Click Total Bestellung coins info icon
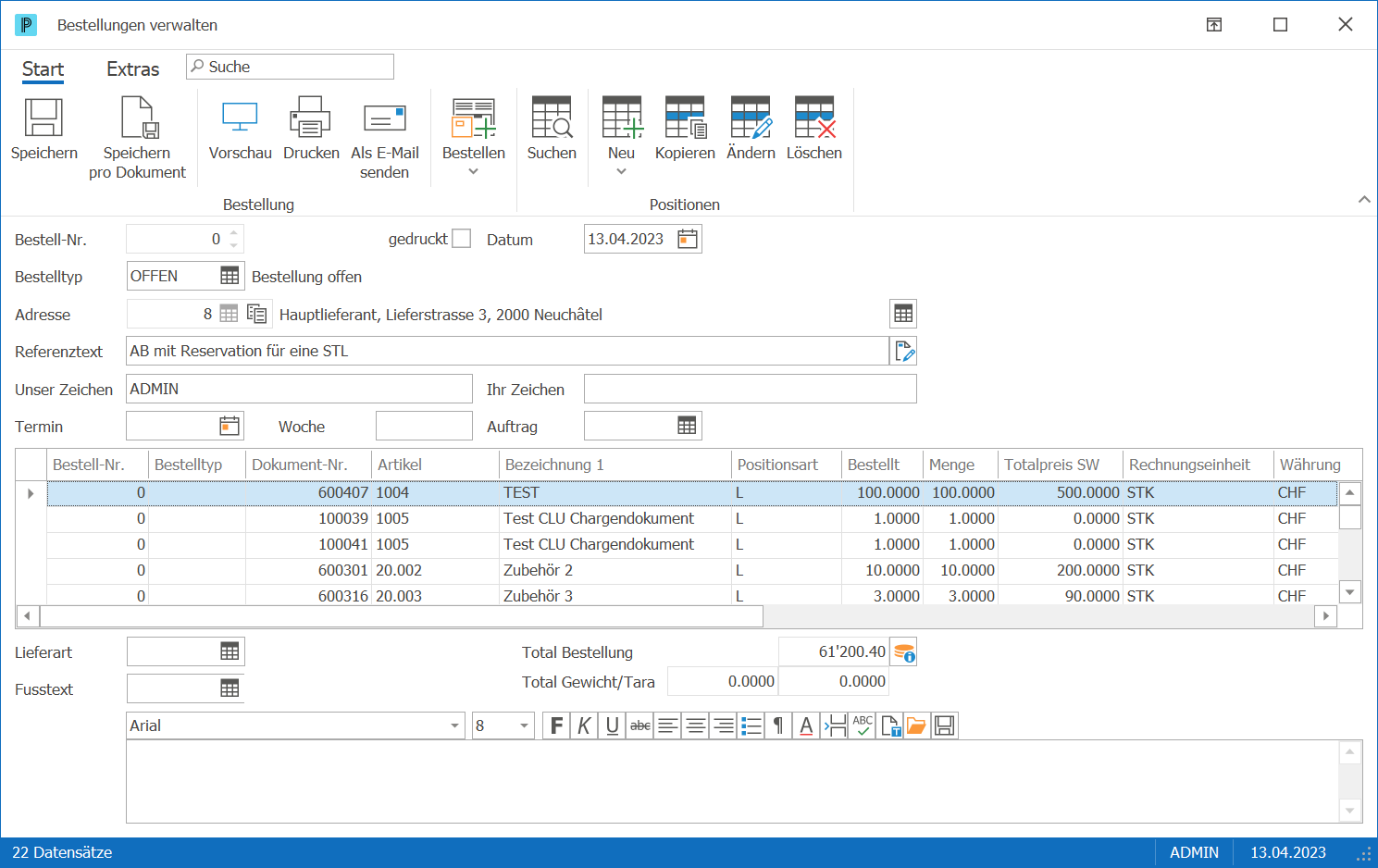 pos(904,652)
